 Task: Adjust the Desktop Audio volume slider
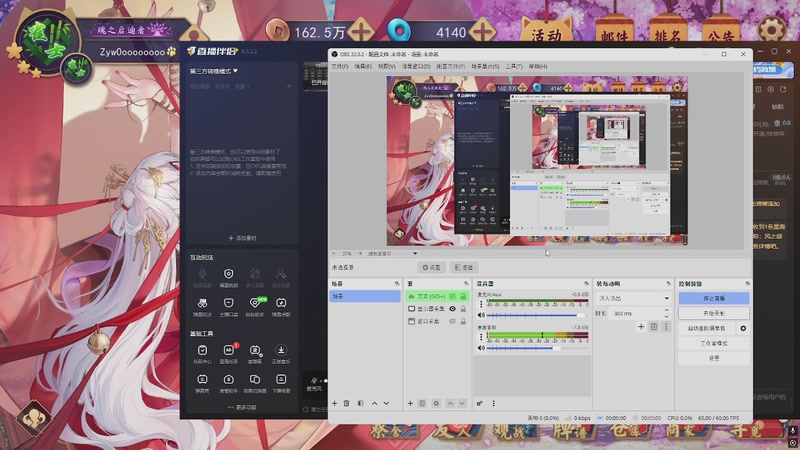(538, 348)
